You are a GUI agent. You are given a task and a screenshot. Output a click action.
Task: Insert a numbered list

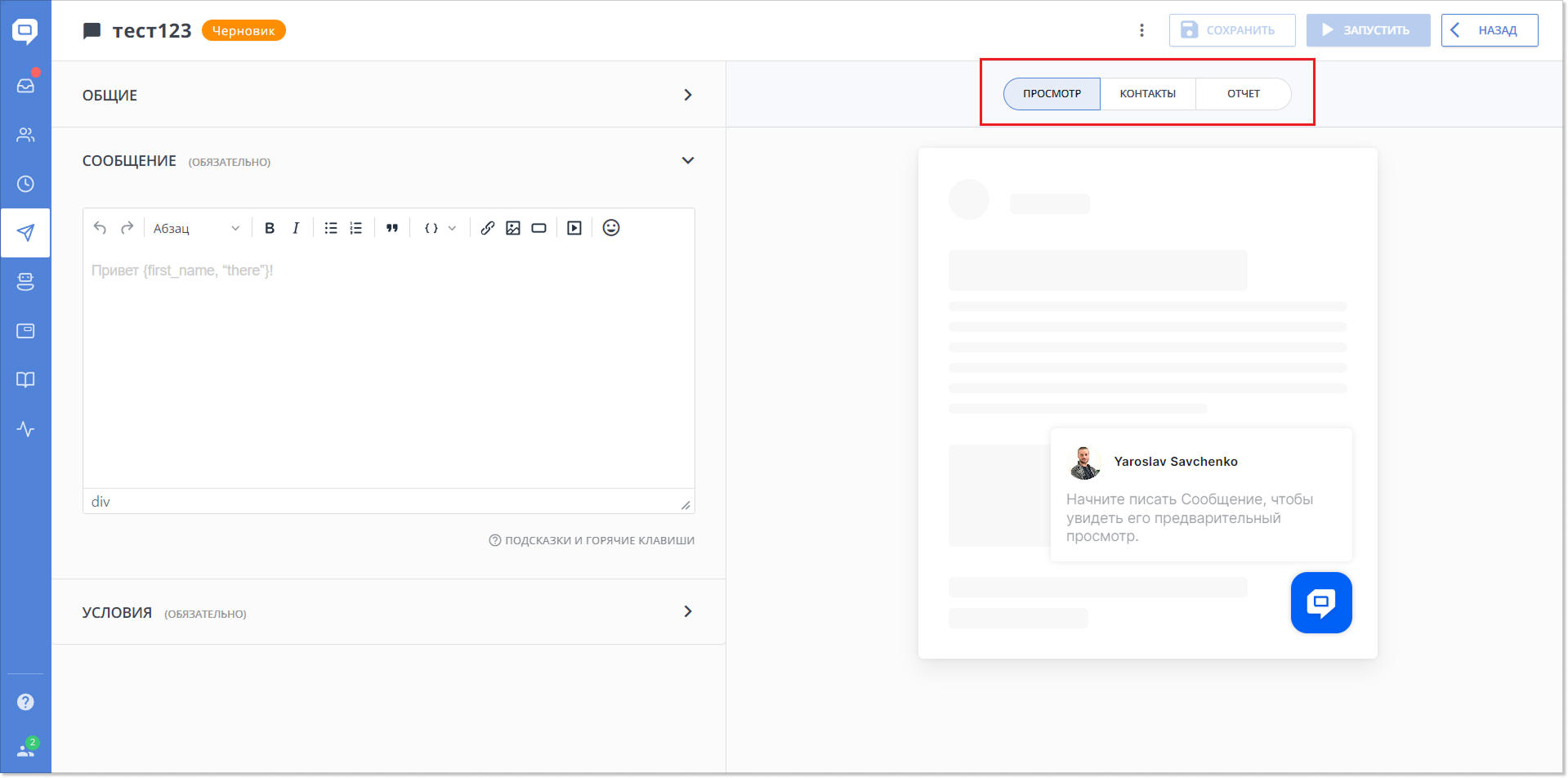pyautogui.click(x=356, y=228)
